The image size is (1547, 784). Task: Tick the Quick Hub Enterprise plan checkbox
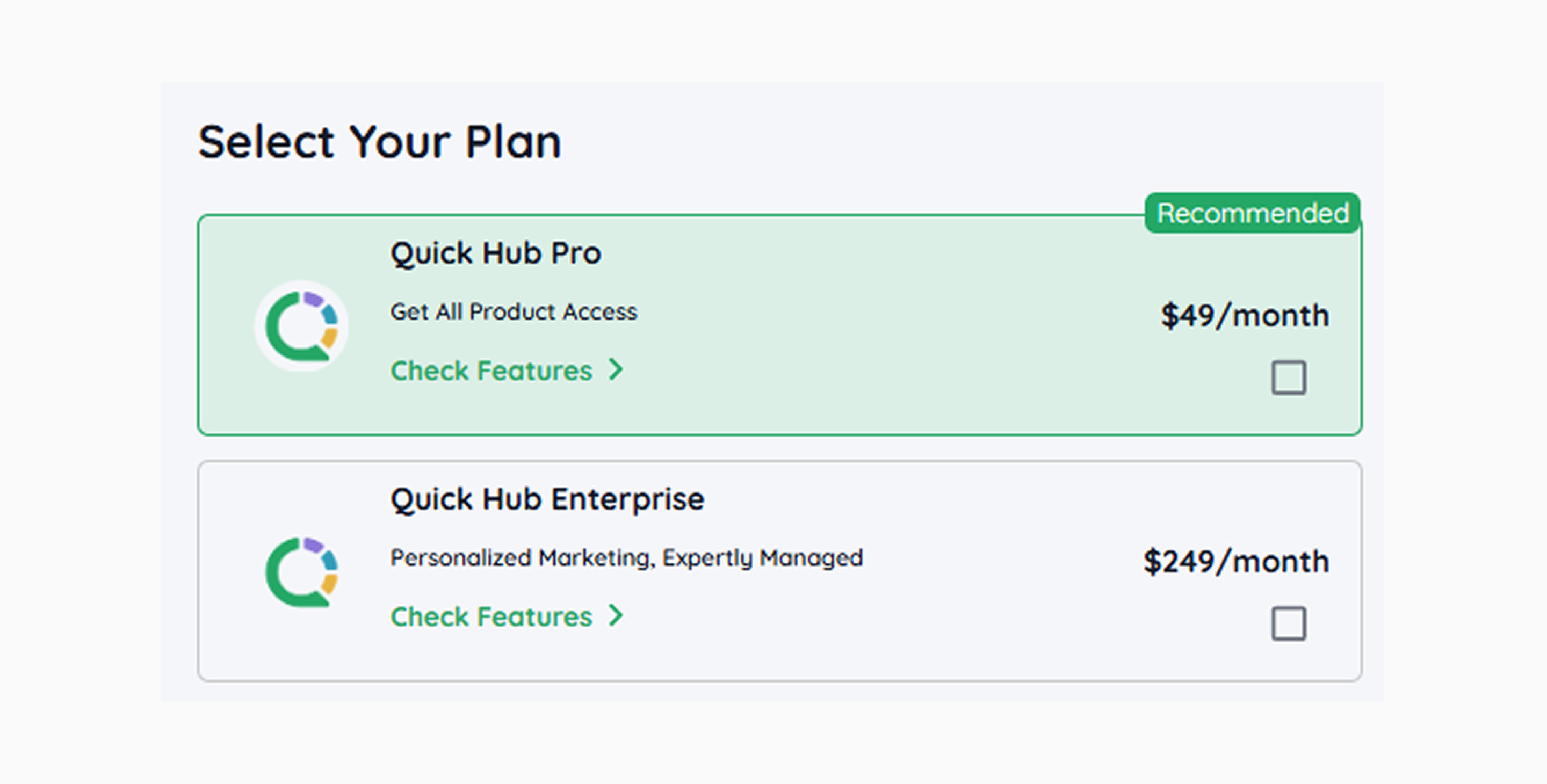pos(1288,624)
